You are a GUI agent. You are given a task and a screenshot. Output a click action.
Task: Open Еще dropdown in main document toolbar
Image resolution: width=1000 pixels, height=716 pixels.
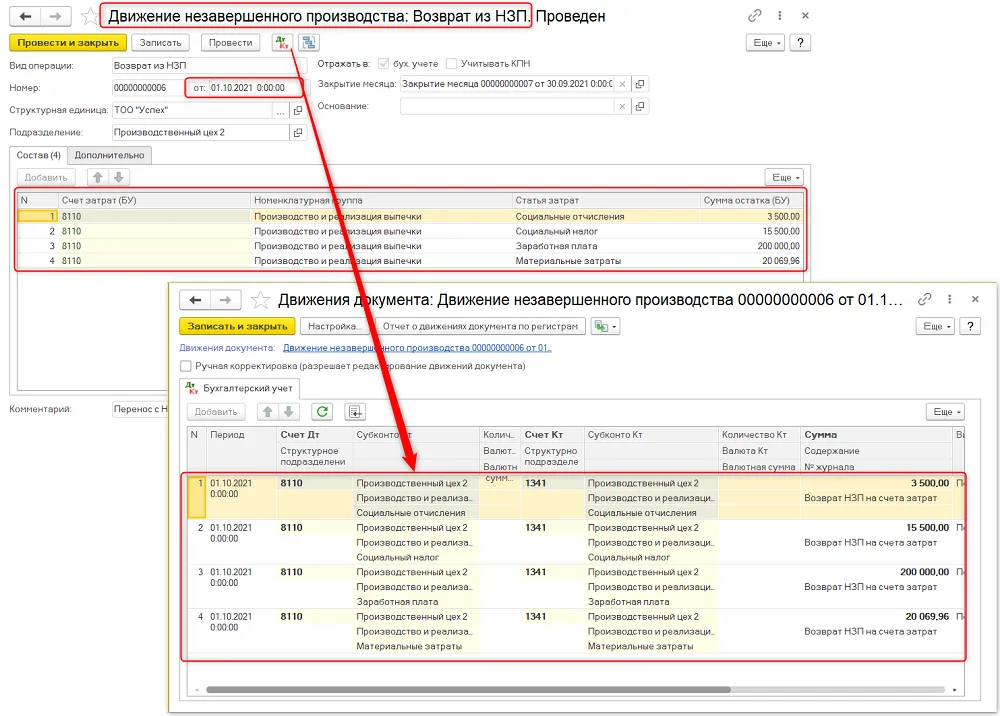(765, 43)
